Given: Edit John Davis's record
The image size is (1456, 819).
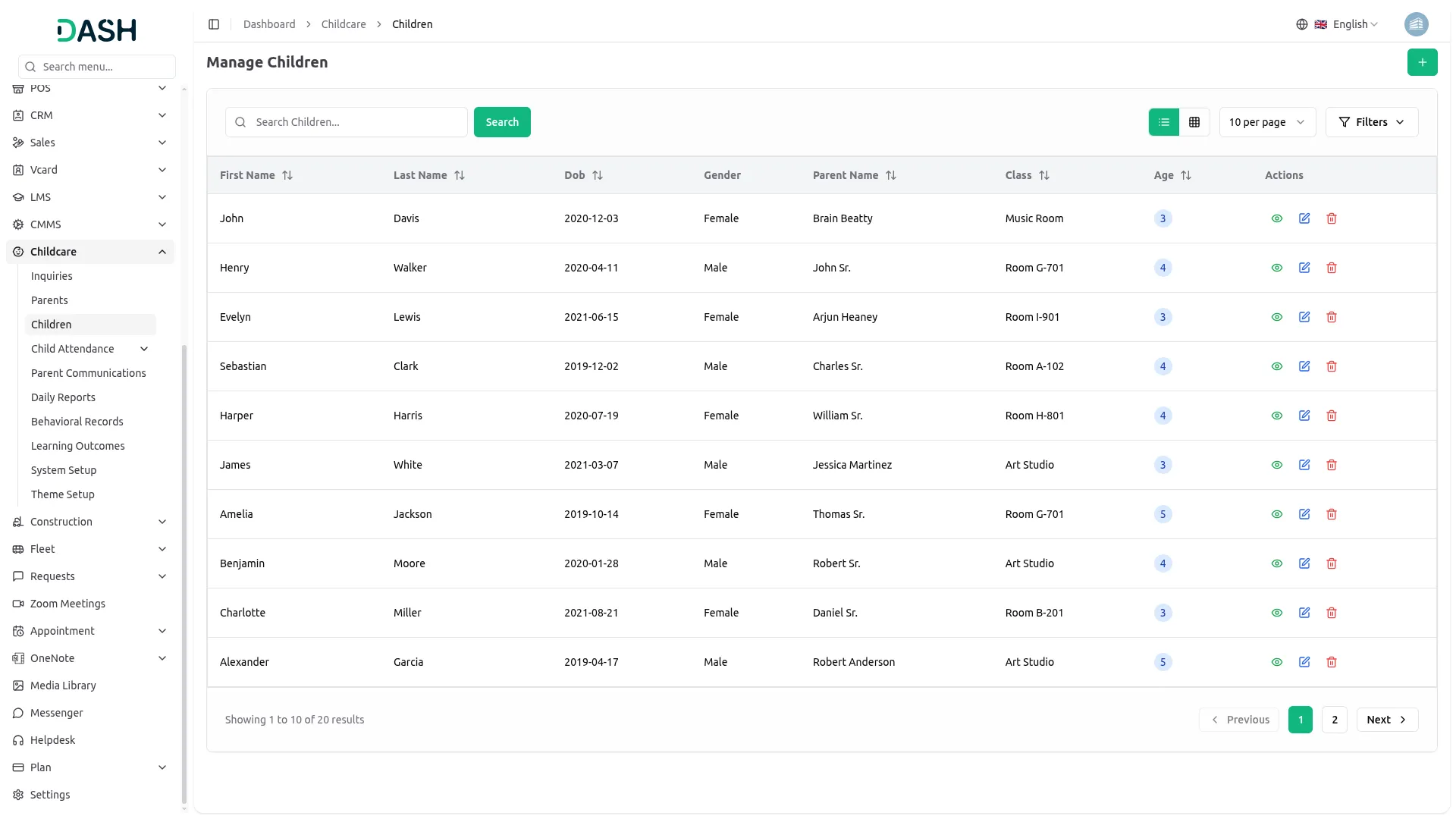Looking at the screenshot, I should pos(1304,218).
